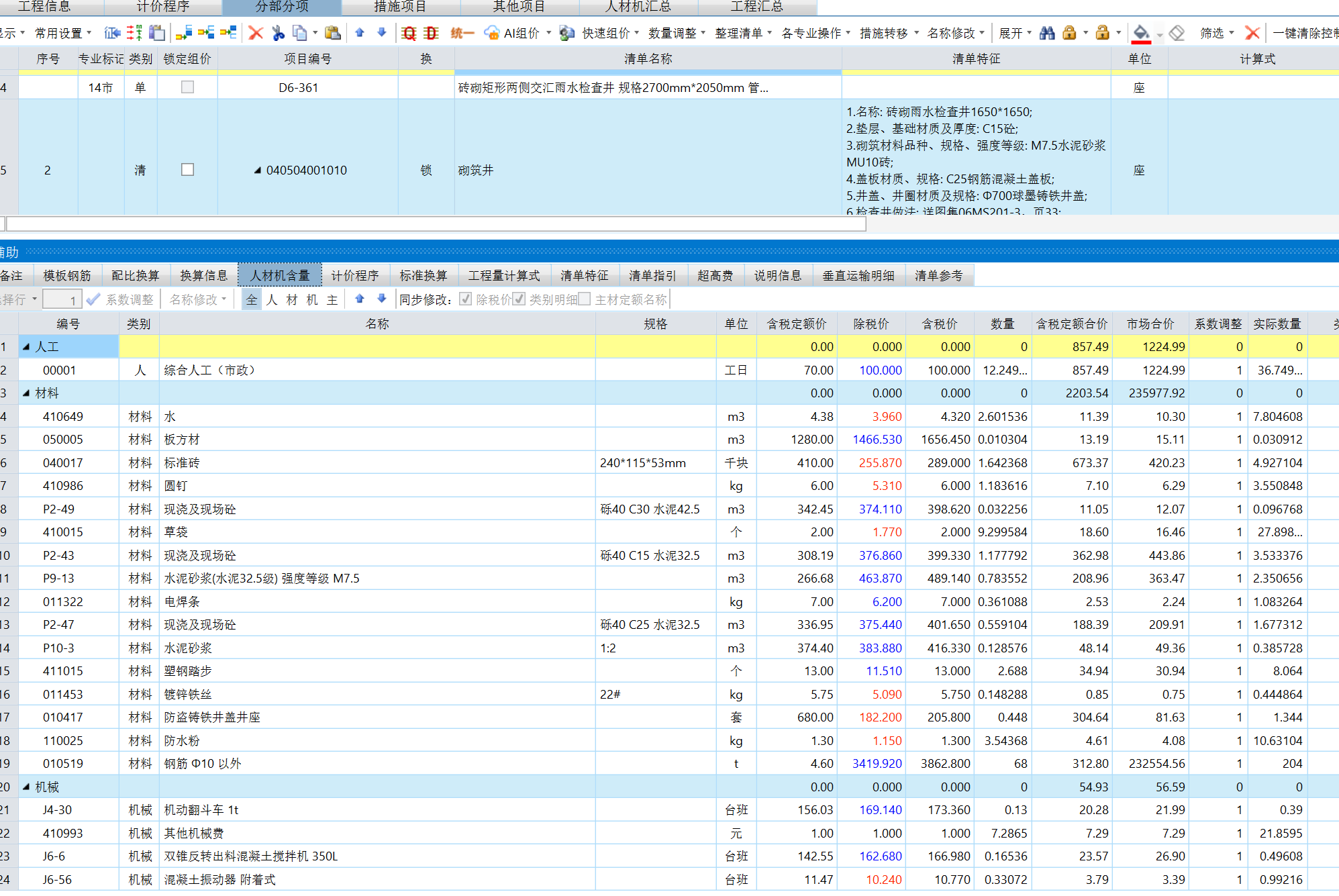This screenshot has width=1339, height=896.
Task: Click the clipboard paste icon
Action: click(x=332, y=33)
